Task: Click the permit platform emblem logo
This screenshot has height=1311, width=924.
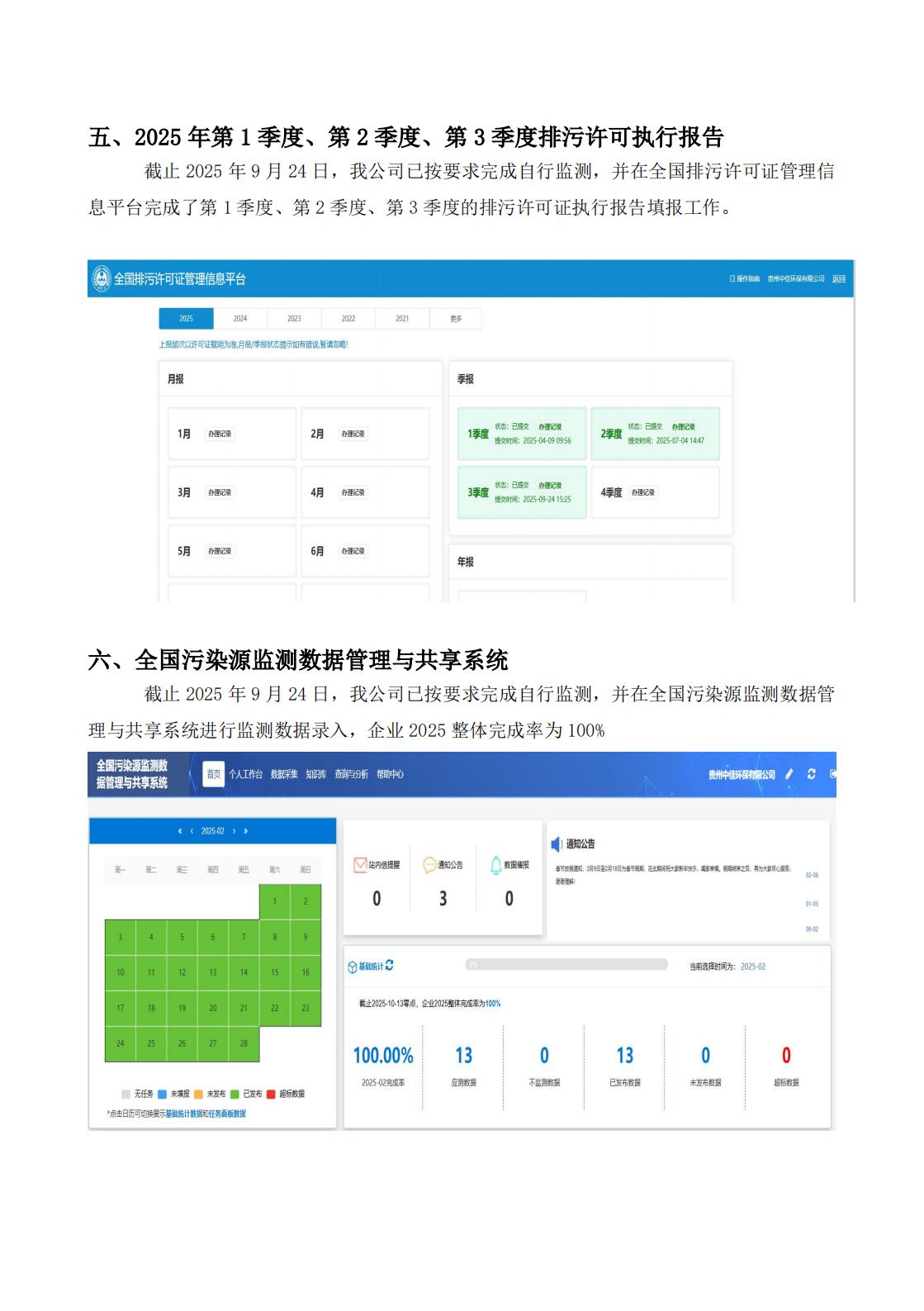Action: (x=102, y=278)
